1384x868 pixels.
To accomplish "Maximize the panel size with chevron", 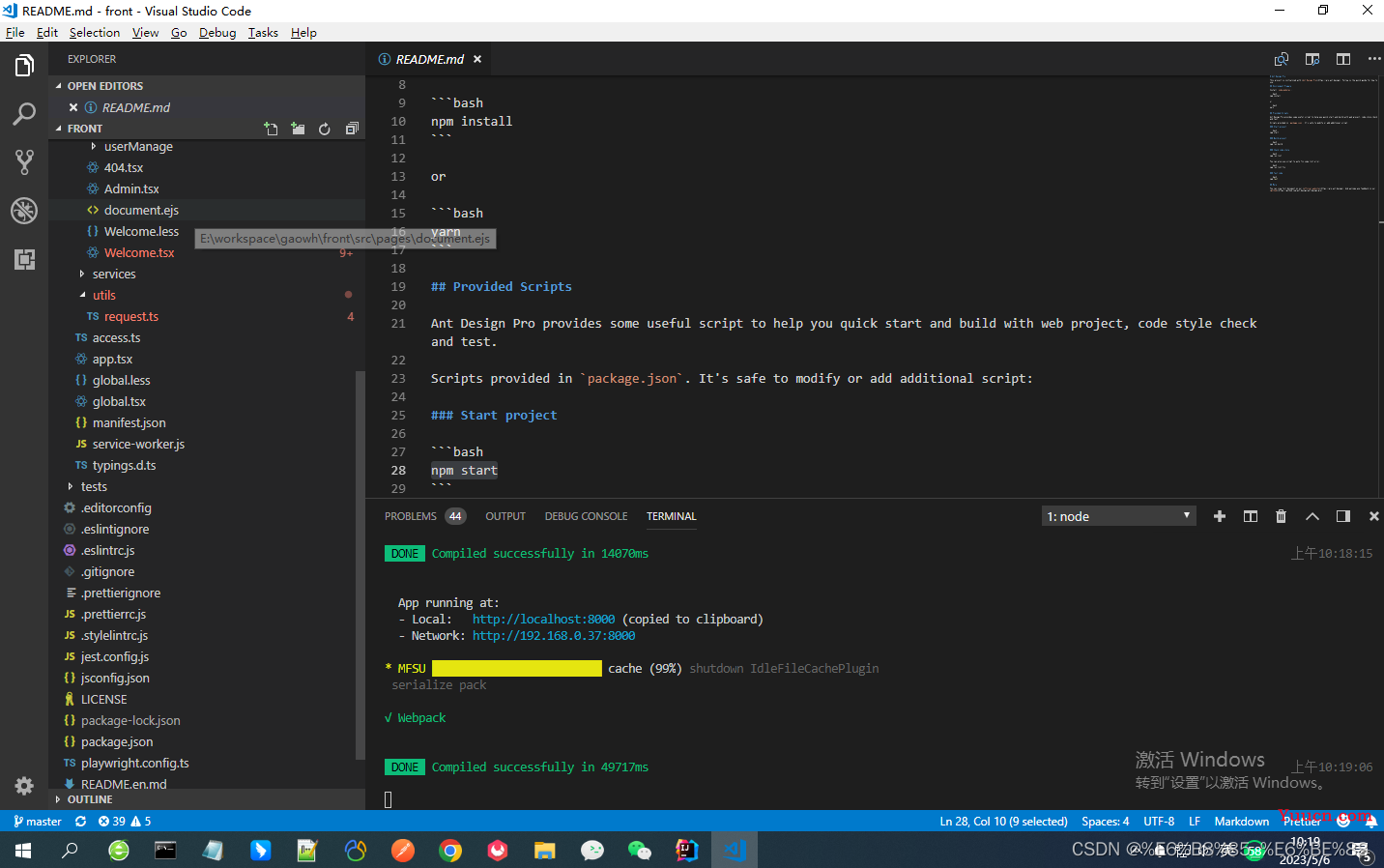I will (1312, 516).
